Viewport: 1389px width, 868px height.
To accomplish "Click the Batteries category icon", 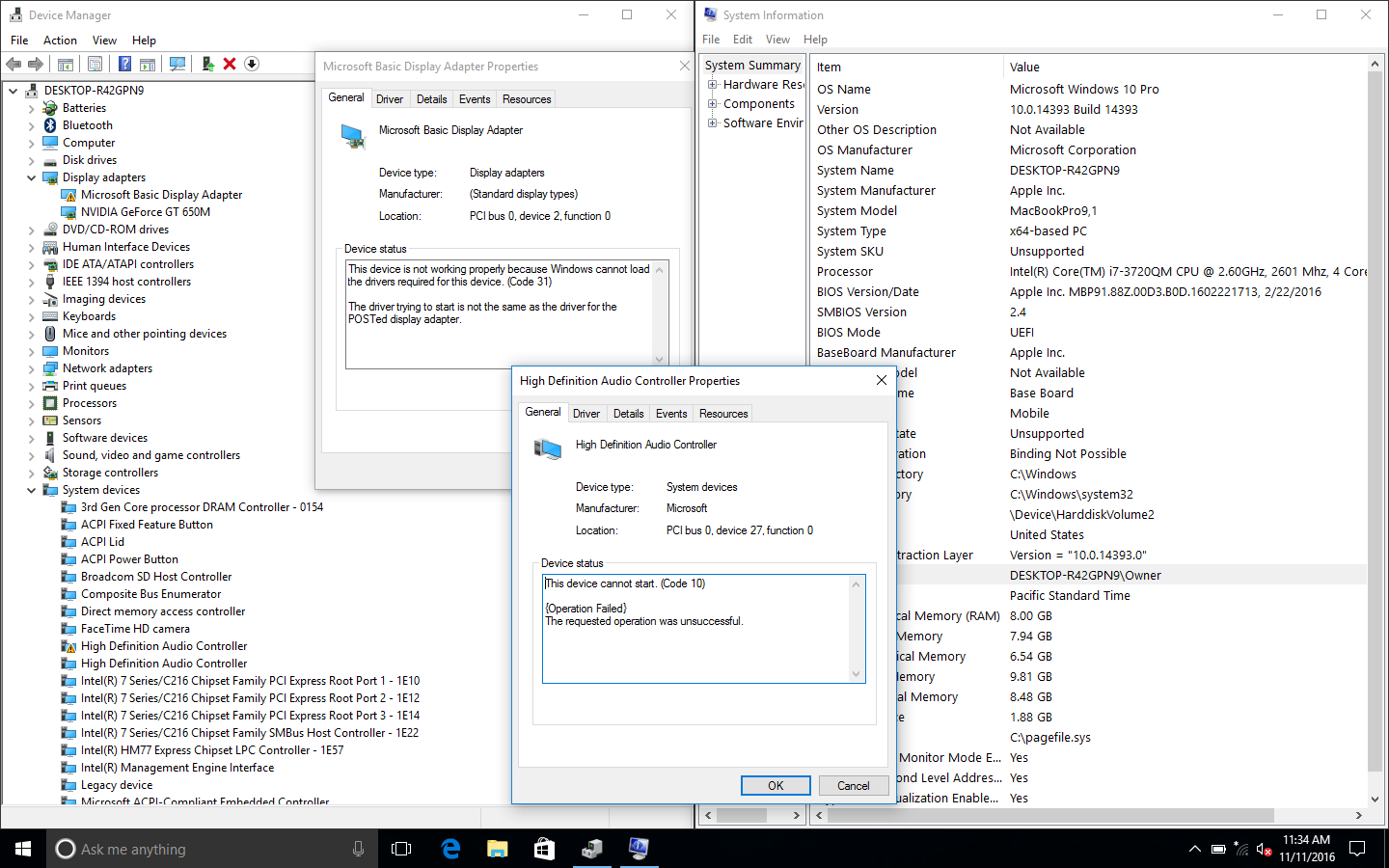I will click(50, 108).
